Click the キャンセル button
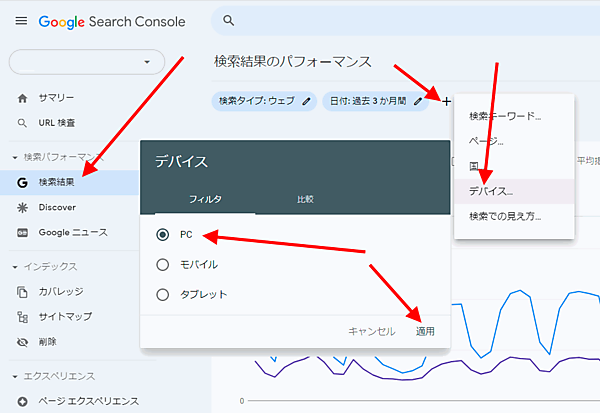600x413 pixels. 371,331
